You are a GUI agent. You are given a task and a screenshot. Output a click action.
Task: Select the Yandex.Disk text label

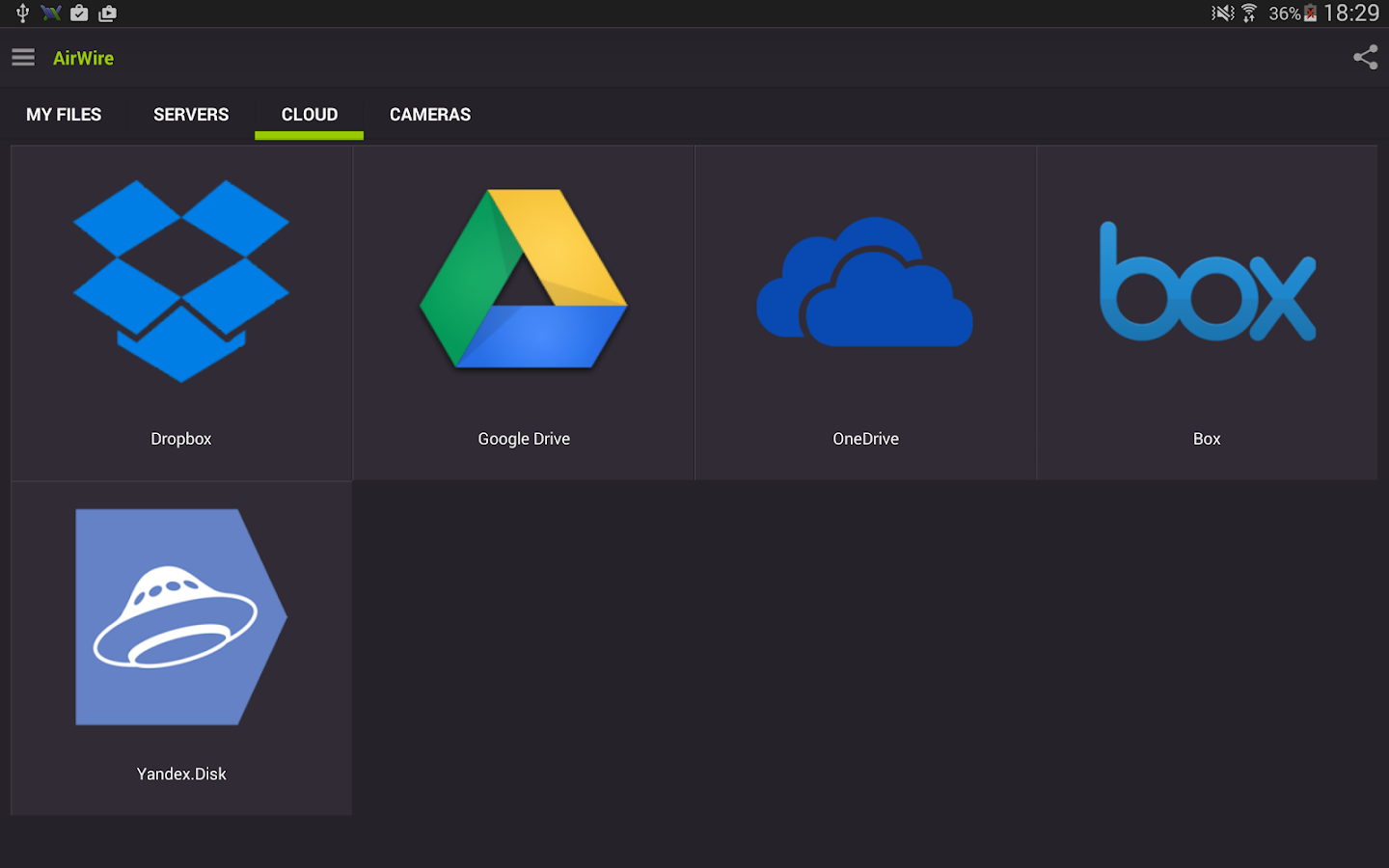pos(181,774)
